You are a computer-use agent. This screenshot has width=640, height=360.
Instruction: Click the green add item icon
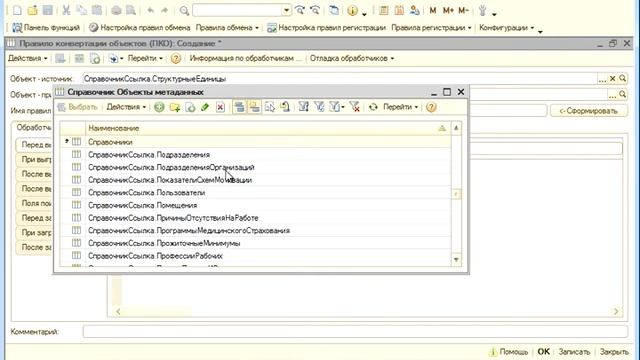click(159, 107)
